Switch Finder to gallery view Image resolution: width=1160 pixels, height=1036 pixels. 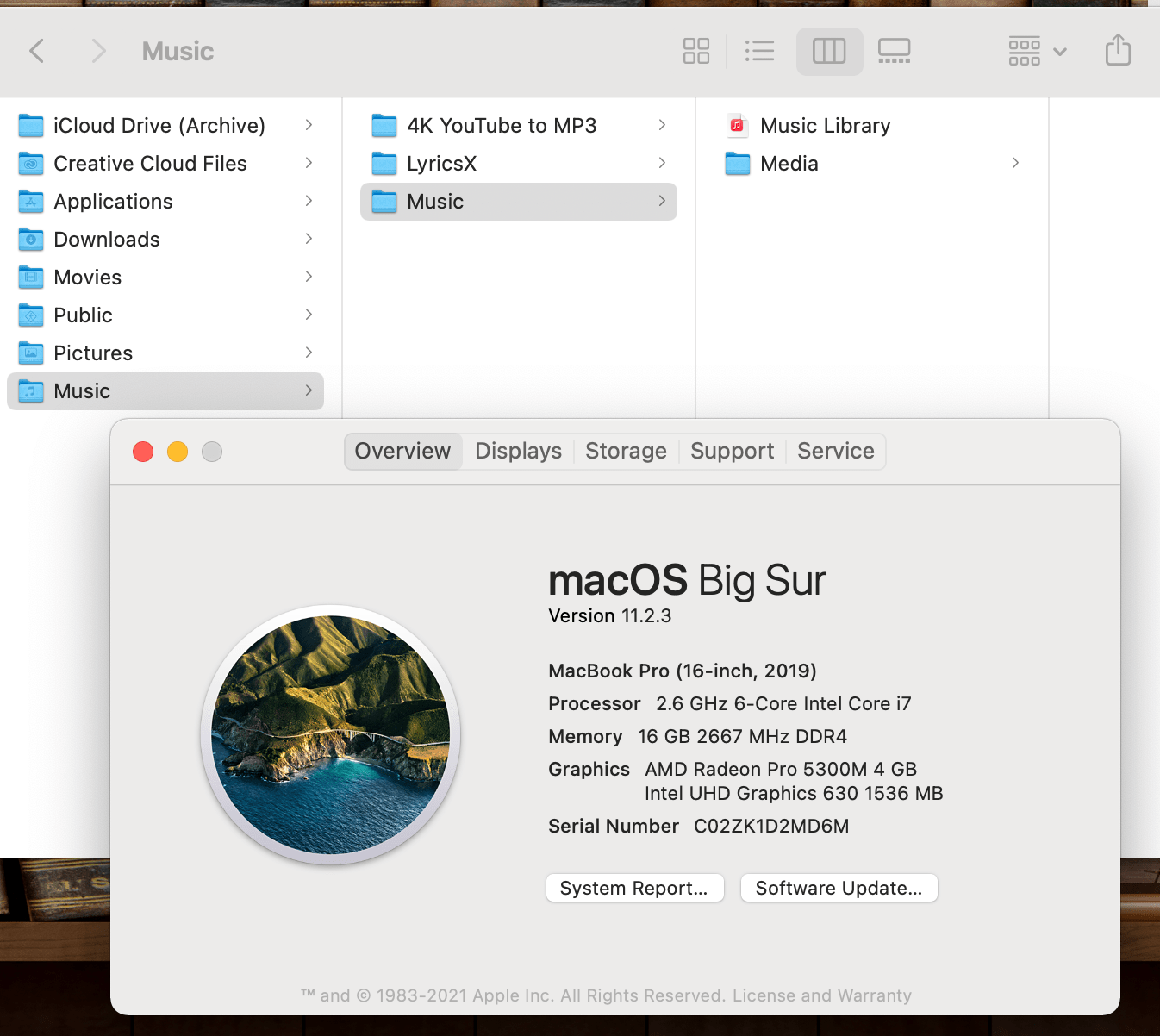coord(895,51)
